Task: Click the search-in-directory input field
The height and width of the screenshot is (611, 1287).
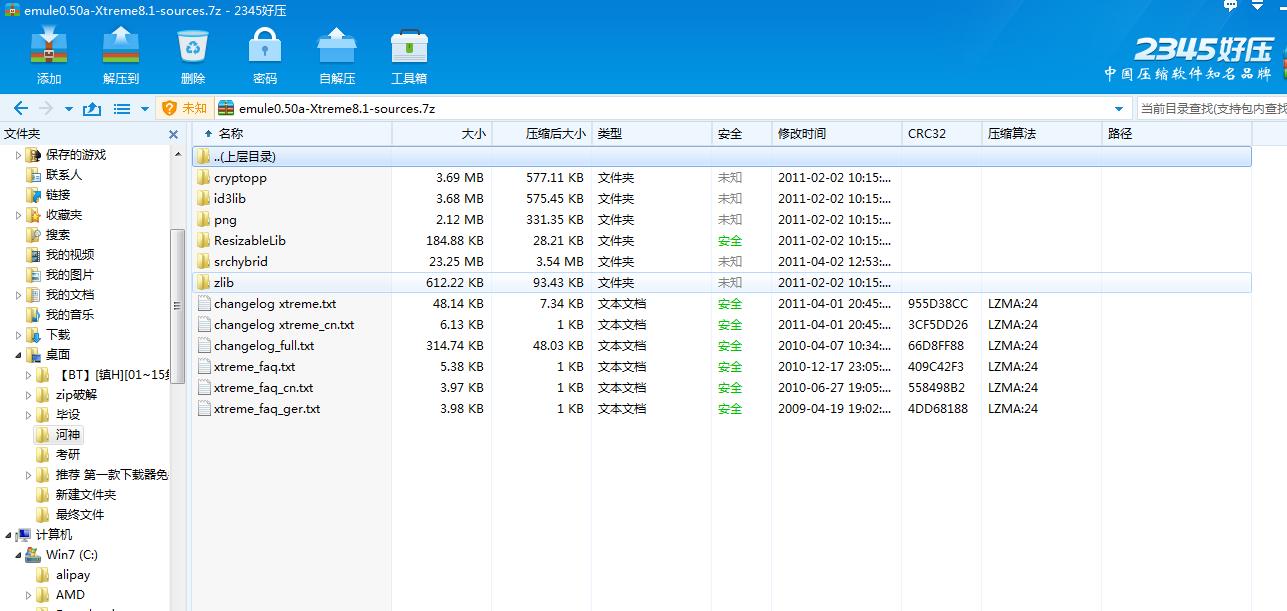Action: [x=1211, y=108]
